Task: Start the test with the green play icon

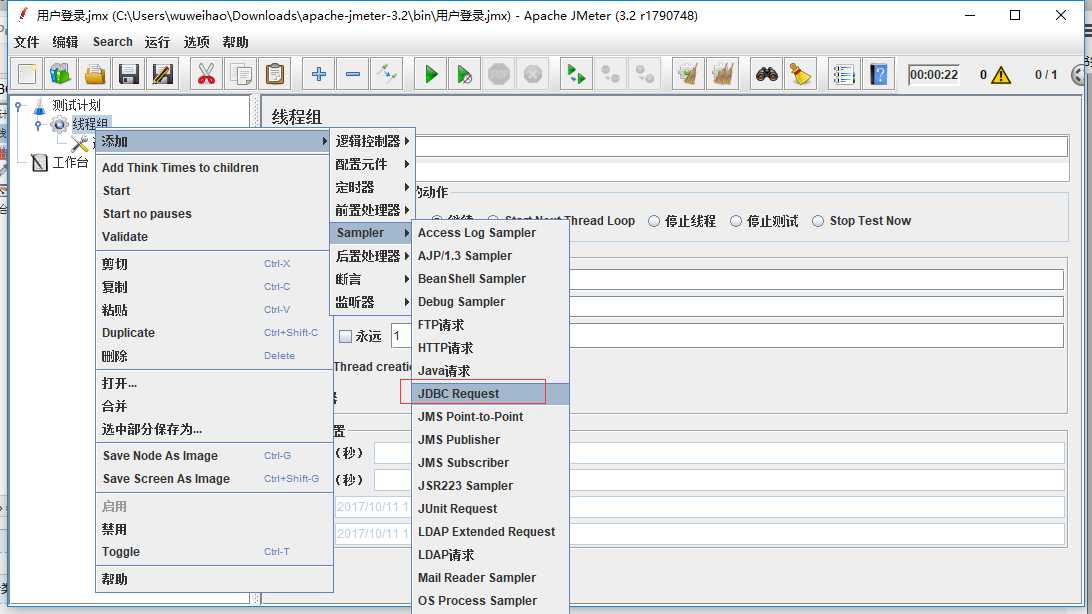Action: pos(431,74)
